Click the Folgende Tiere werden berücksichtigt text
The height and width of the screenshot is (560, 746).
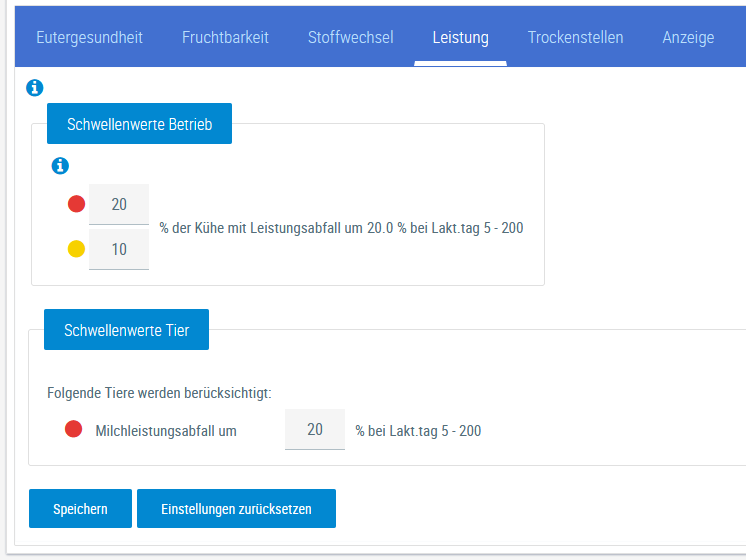tap(159, 393)
